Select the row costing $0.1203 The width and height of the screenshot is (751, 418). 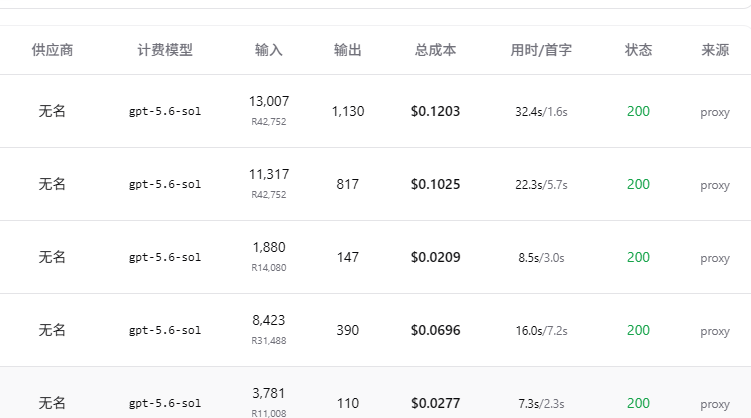coord(376,111)
